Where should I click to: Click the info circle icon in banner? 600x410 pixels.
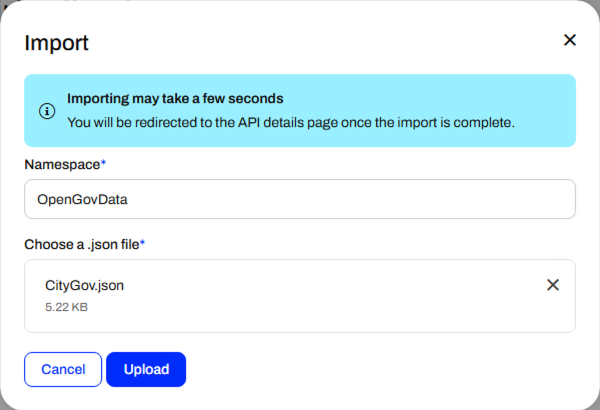(47, 111)
